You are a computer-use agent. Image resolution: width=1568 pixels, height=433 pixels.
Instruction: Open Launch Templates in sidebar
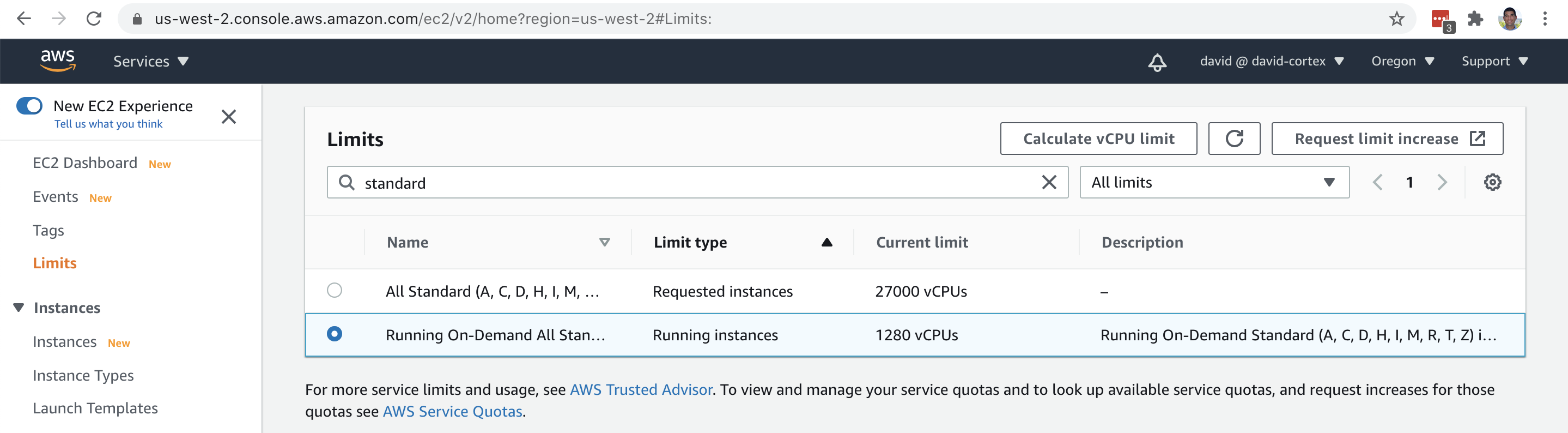[x=95, y=408]
